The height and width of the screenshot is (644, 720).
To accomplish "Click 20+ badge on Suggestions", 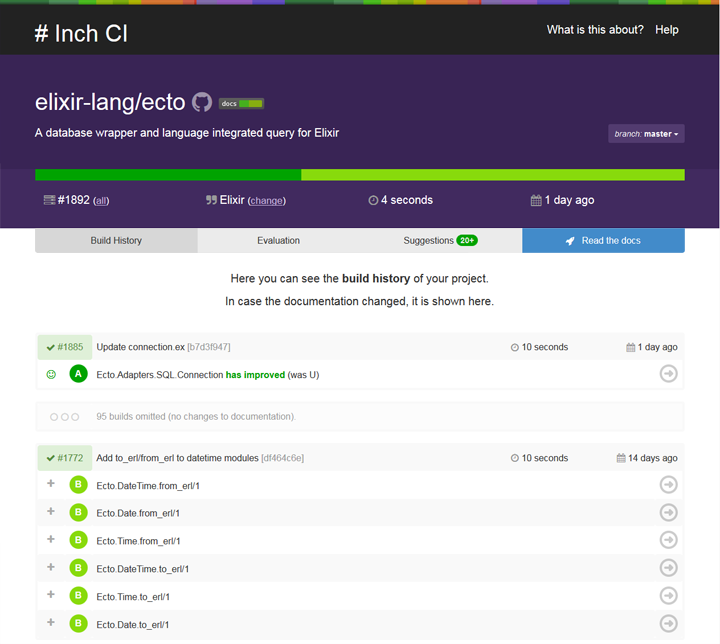I will coord(467,240).
